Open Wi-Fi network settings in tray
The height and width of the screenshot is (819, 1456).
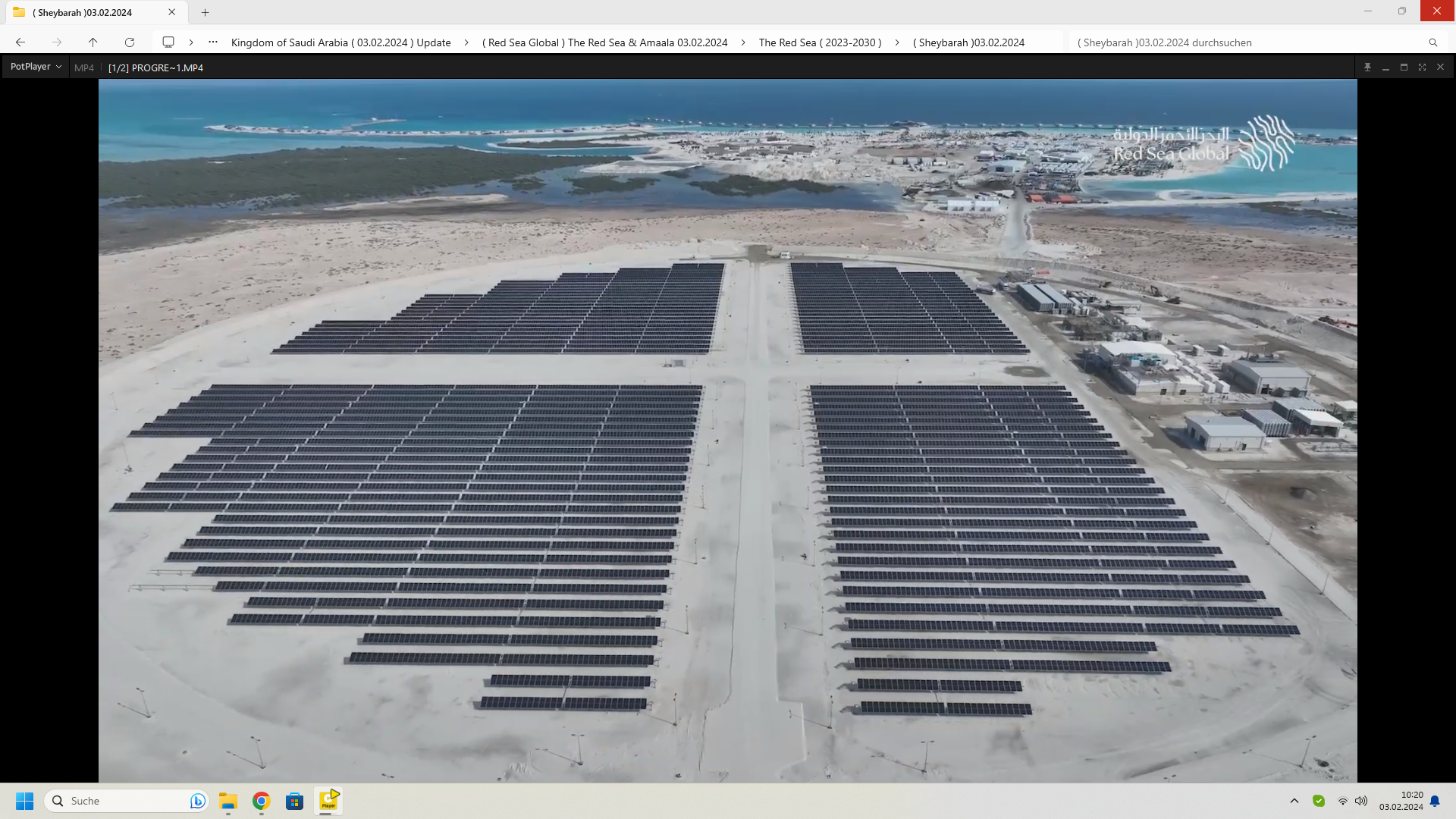(1342, 801)
